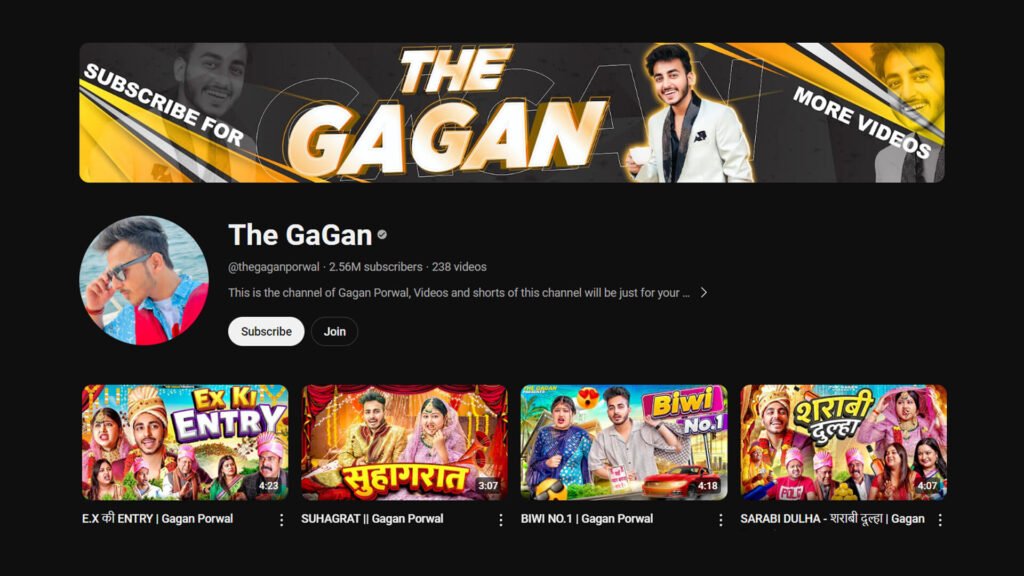Click The Gagan channel banner image
This screenshot has width=1024, height=576.
pyautogui.click(x=512, y=112)
